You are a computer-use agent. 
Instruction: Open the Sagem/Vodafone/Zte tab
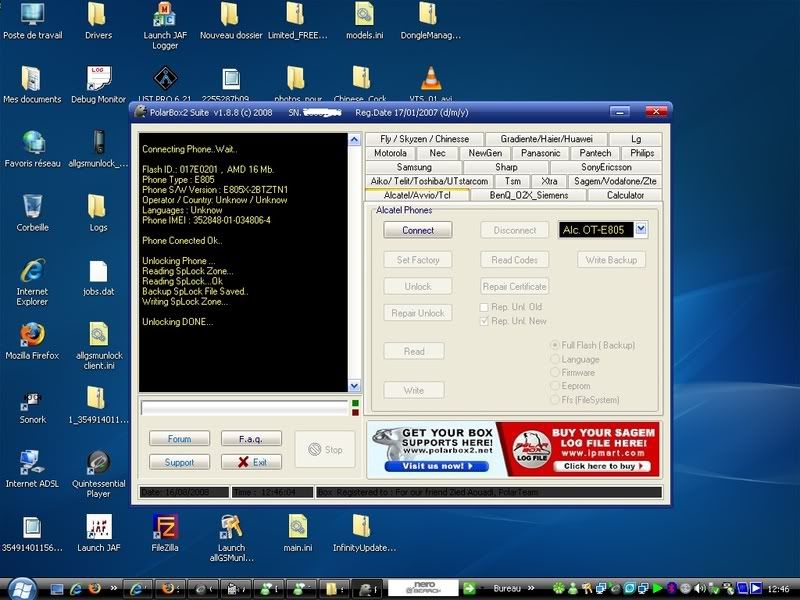click(615, 181)
